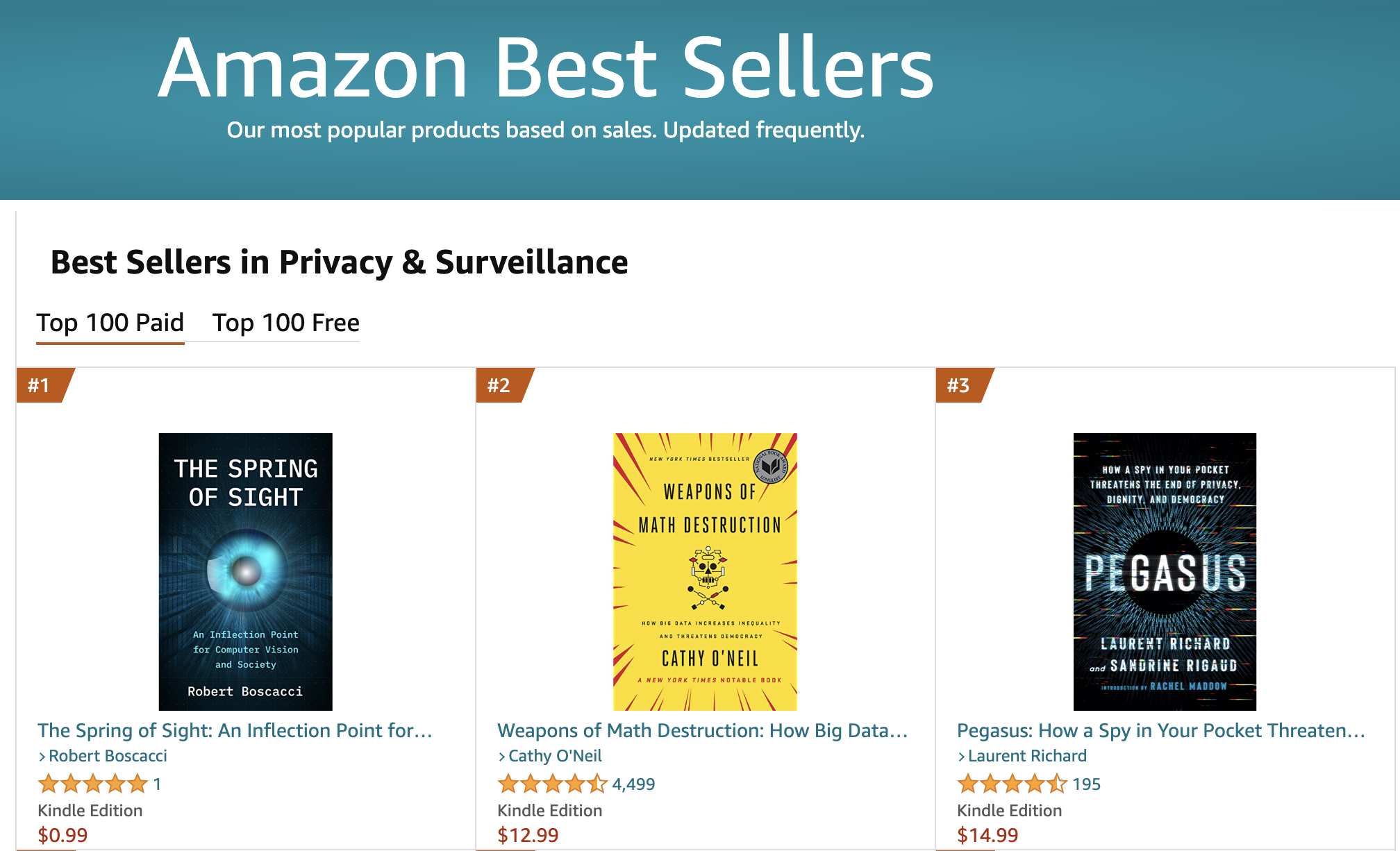
Task: Open Pegasus: How a Spy title link
Action: (1161, 730)
